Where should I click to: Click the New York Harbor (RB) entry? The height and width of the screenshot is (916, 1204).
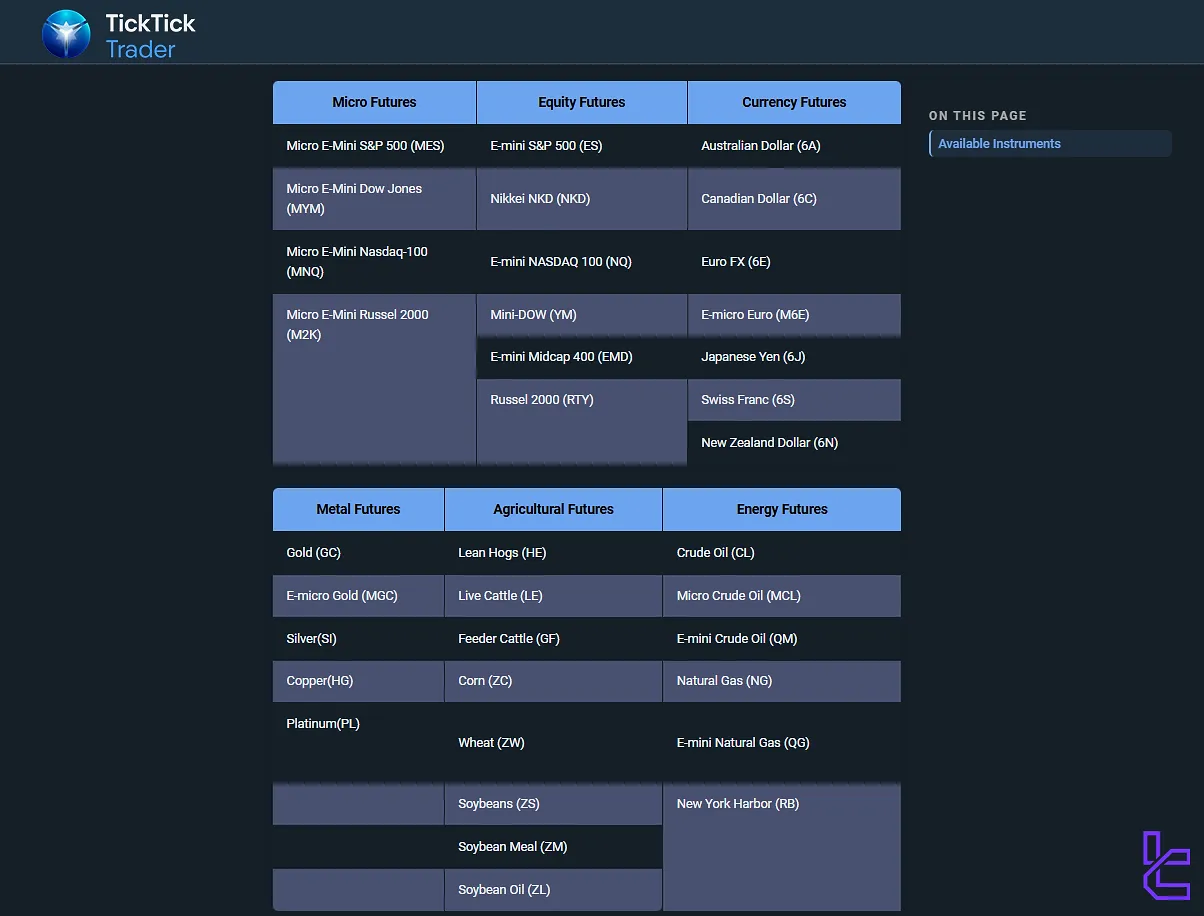coord(737,803)
